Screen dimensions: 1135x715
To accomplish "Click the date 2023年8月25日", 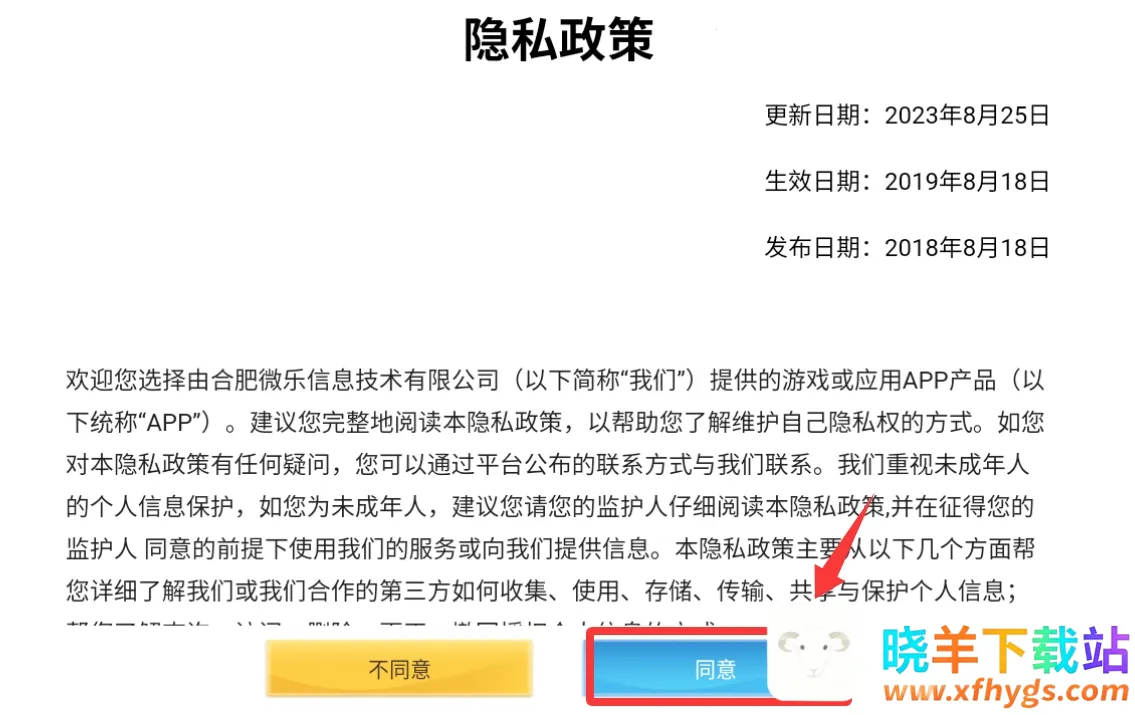I will click(x=967, y=115).
